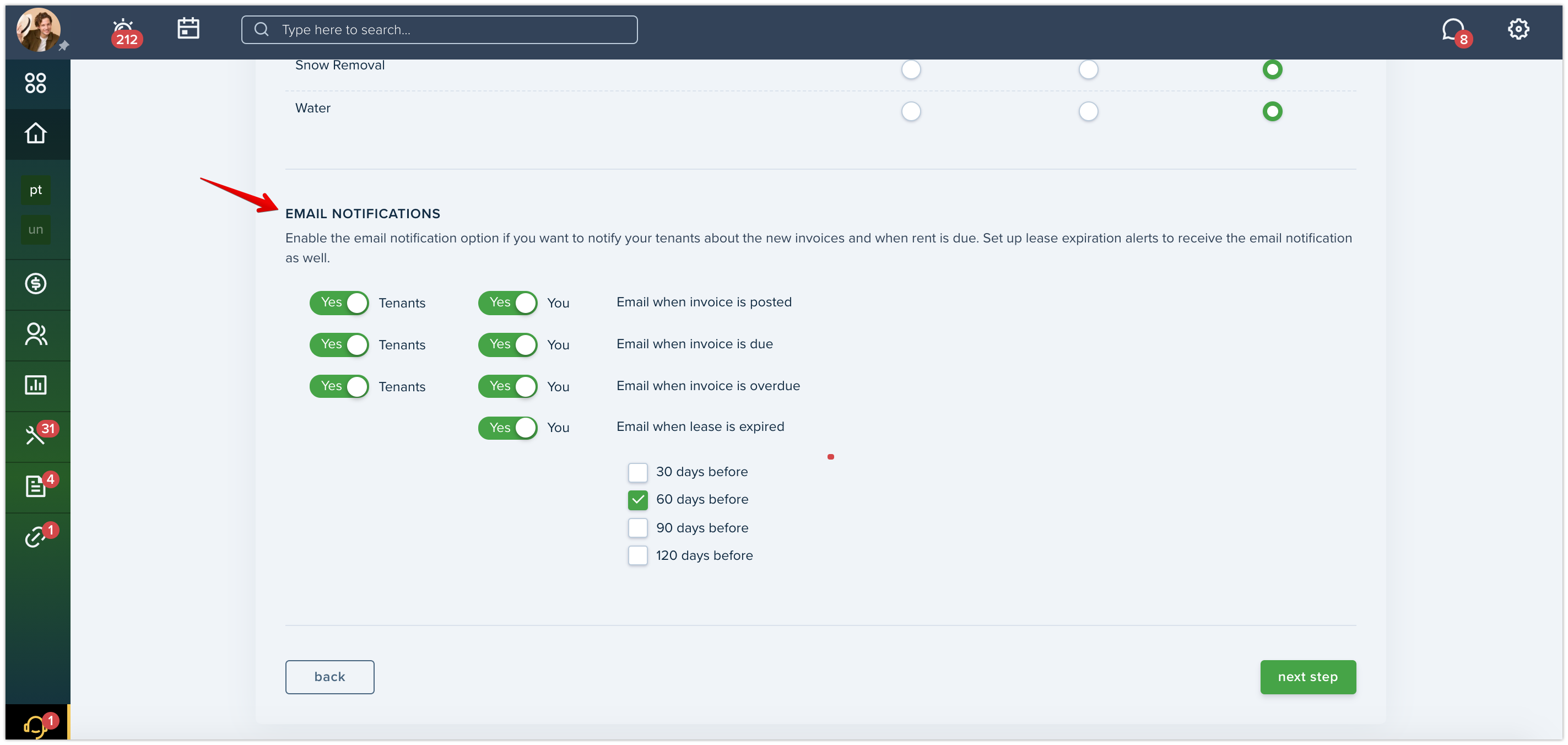Click the 'Email when lease is expired' label
The image size is (1568, 745).
(x=700, y=427)
